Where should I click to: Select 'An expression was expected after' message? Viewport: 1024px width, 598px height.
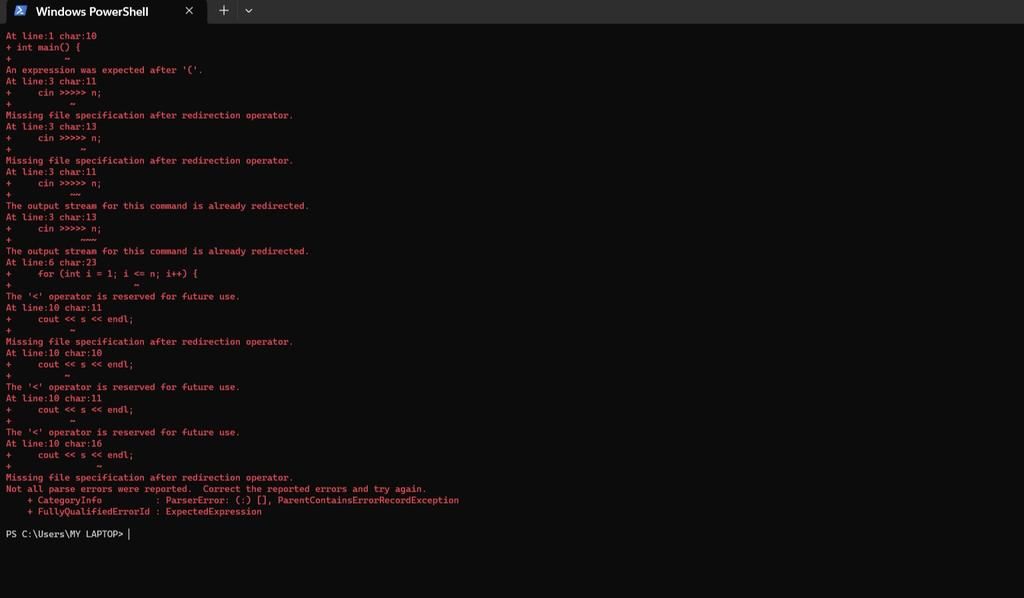coord(100,69)
